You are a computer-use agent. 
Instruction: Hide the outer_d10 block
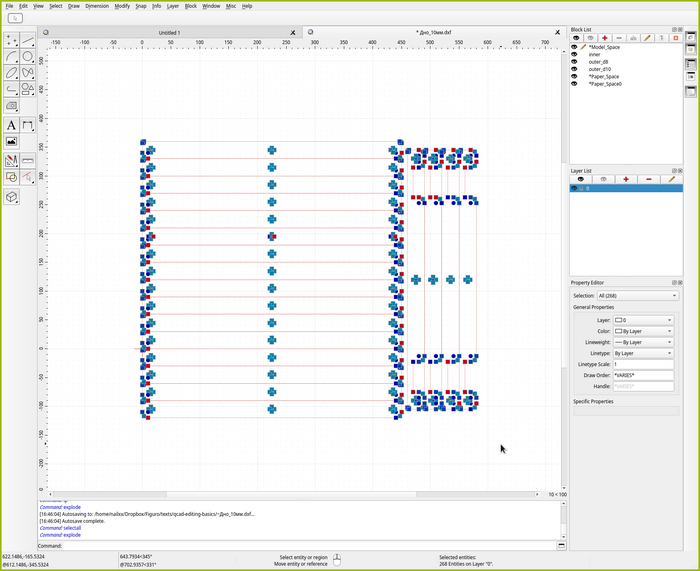point(574,69)
